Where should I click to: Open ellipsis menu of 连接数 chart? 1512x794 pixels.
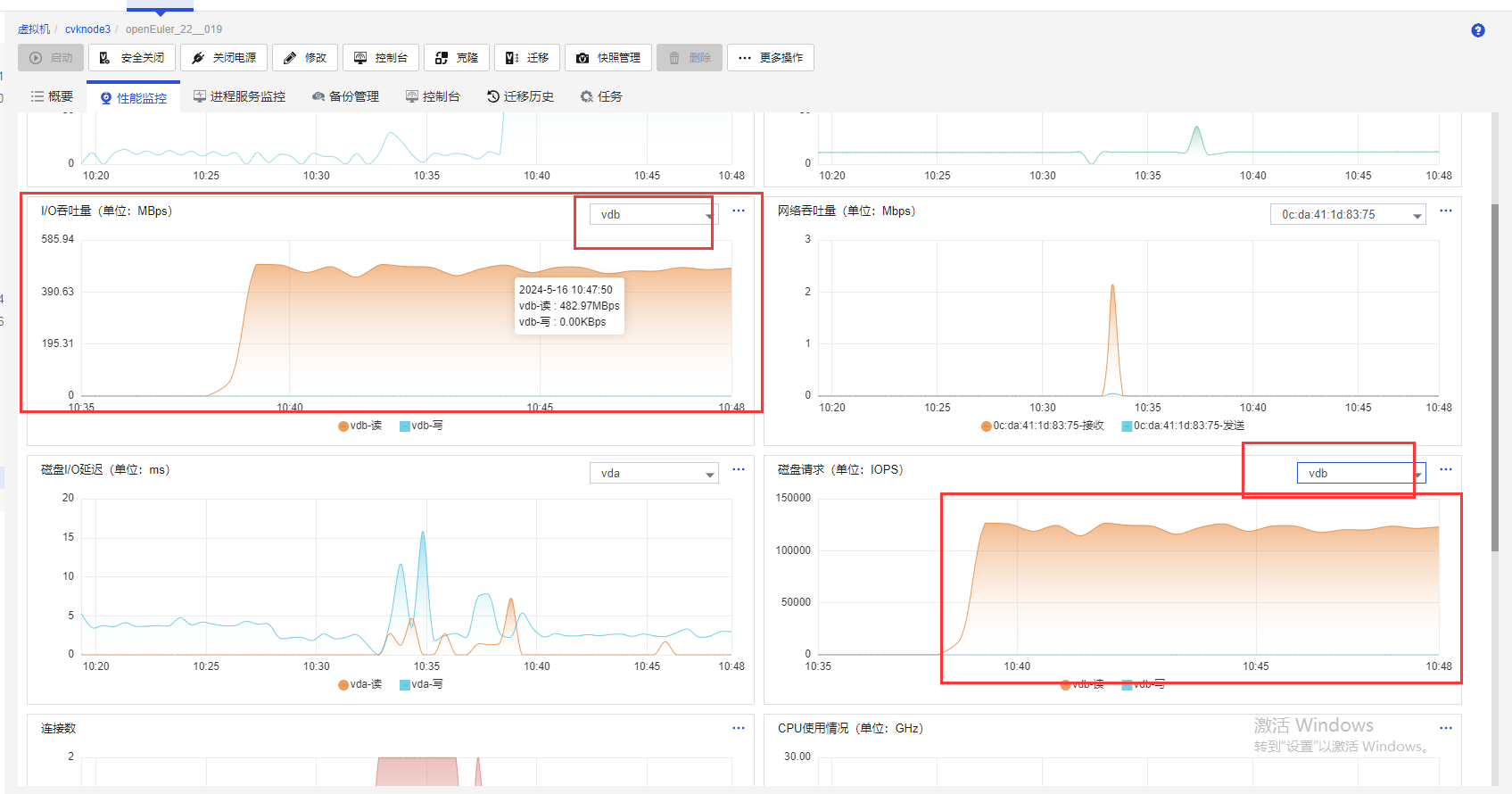[739, 728]
